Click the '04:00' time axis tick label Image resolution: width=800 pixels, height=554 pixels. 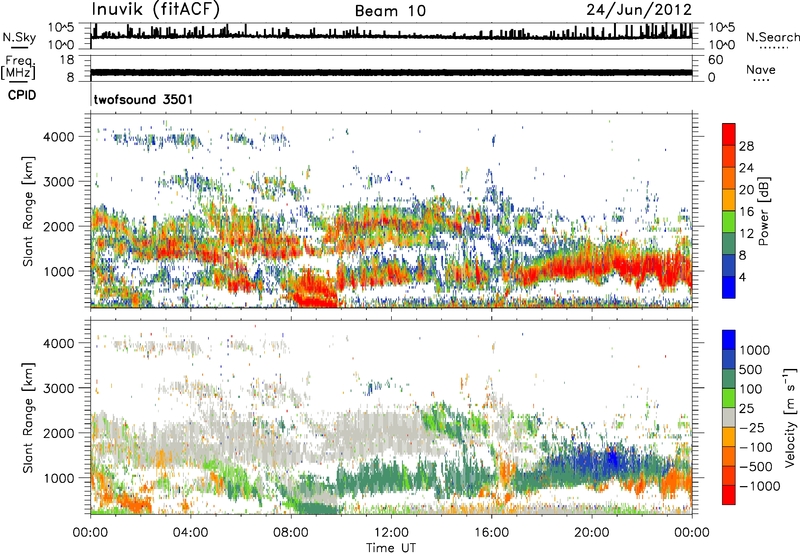[x=190, y=533]
